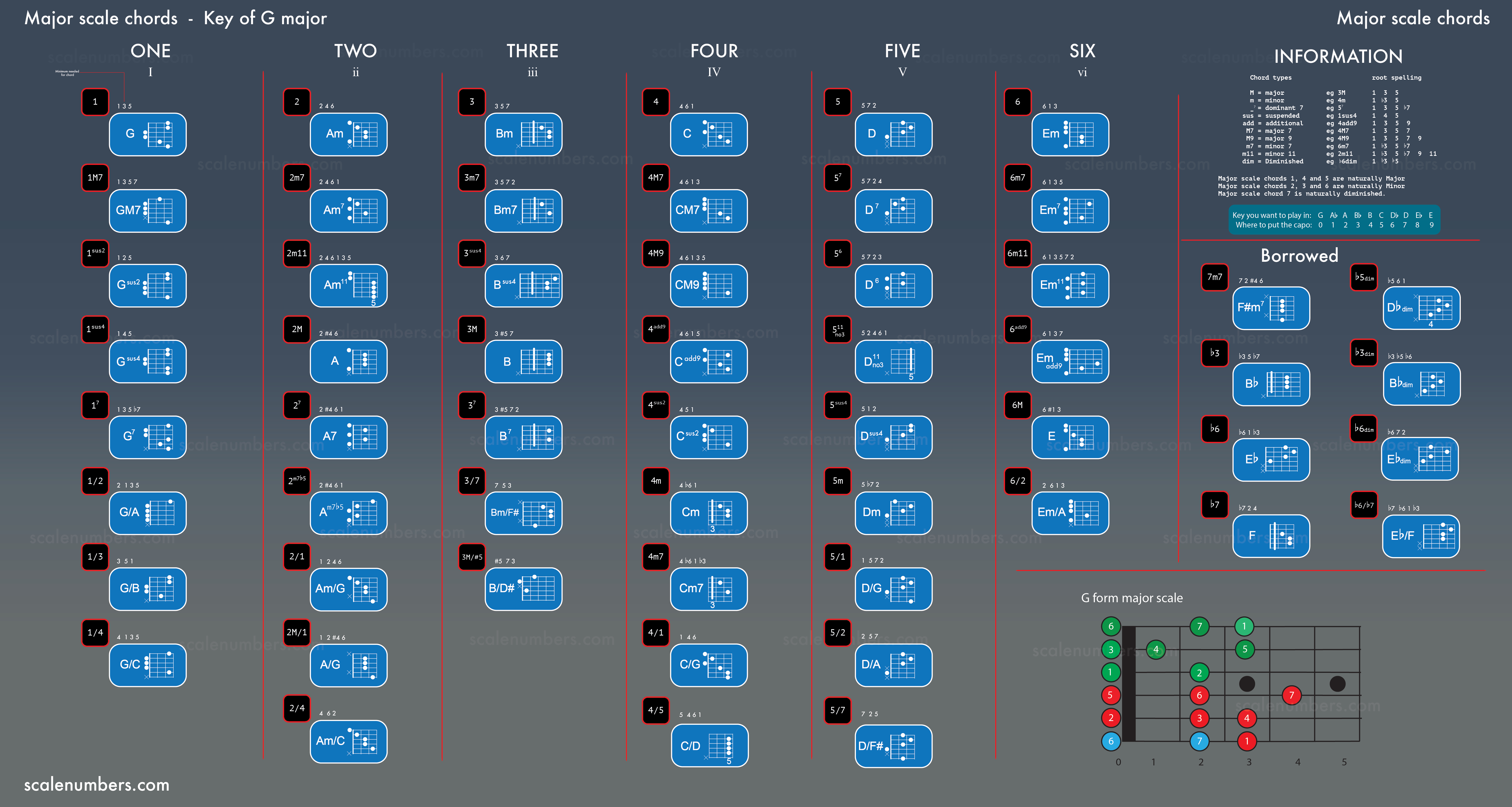This screenshot has width=1512, height=807.
Task: Select the D6 chord diagram card
Action: coord(894,286)
